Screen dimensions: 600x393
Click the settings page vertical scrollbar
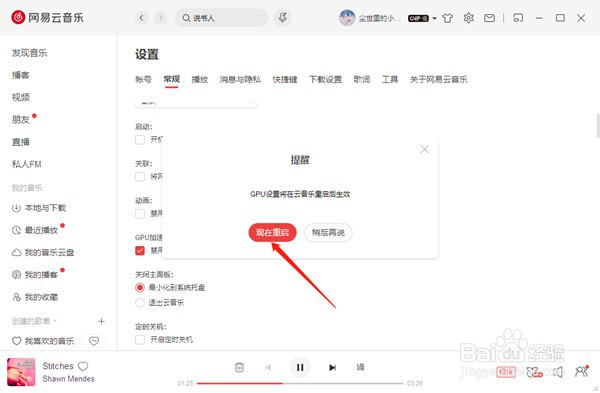point(598,125)
